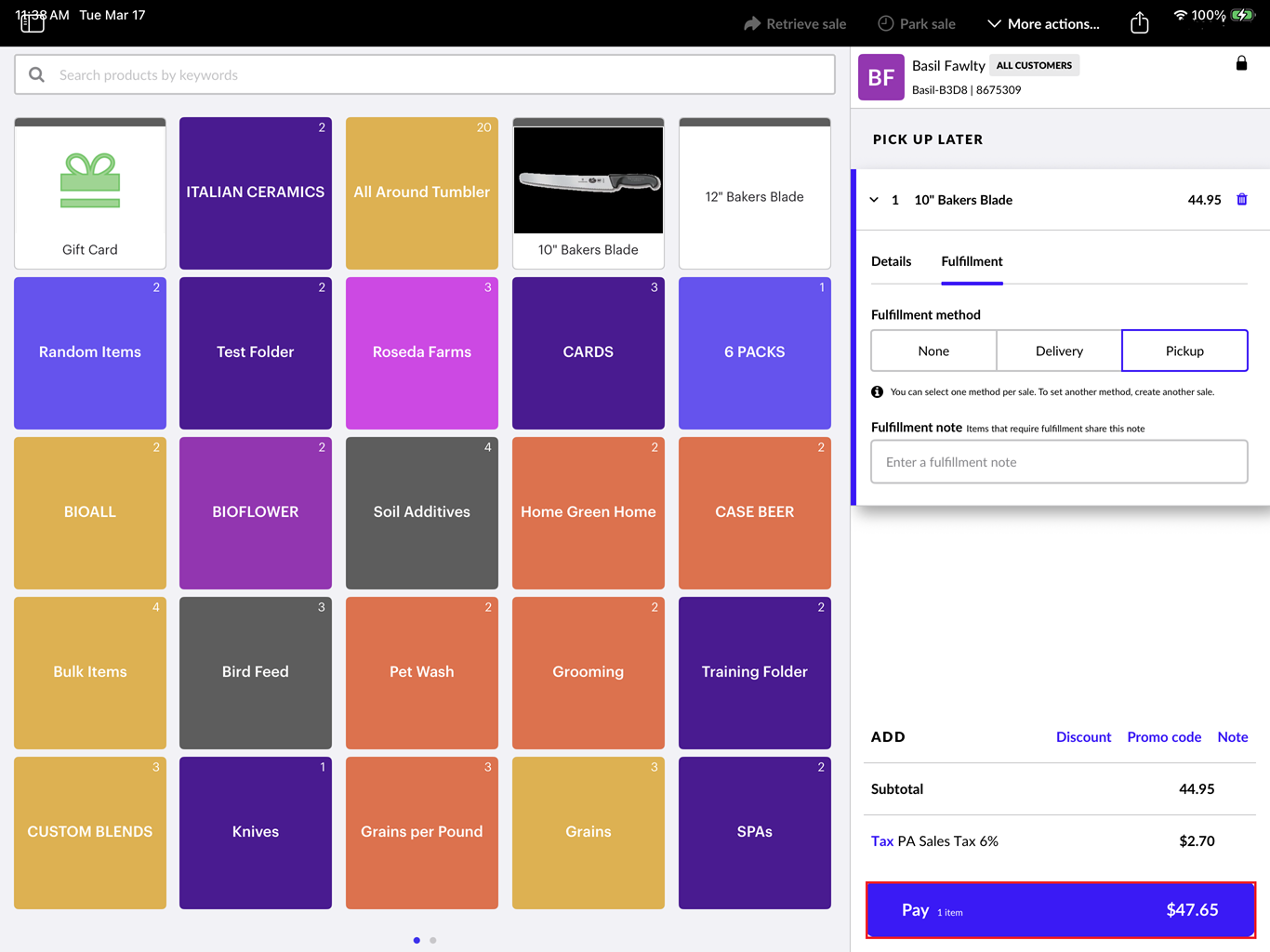Open the ITALIAN CERAMICS folder
The image size is (1270, 952).
pos(256,193)
